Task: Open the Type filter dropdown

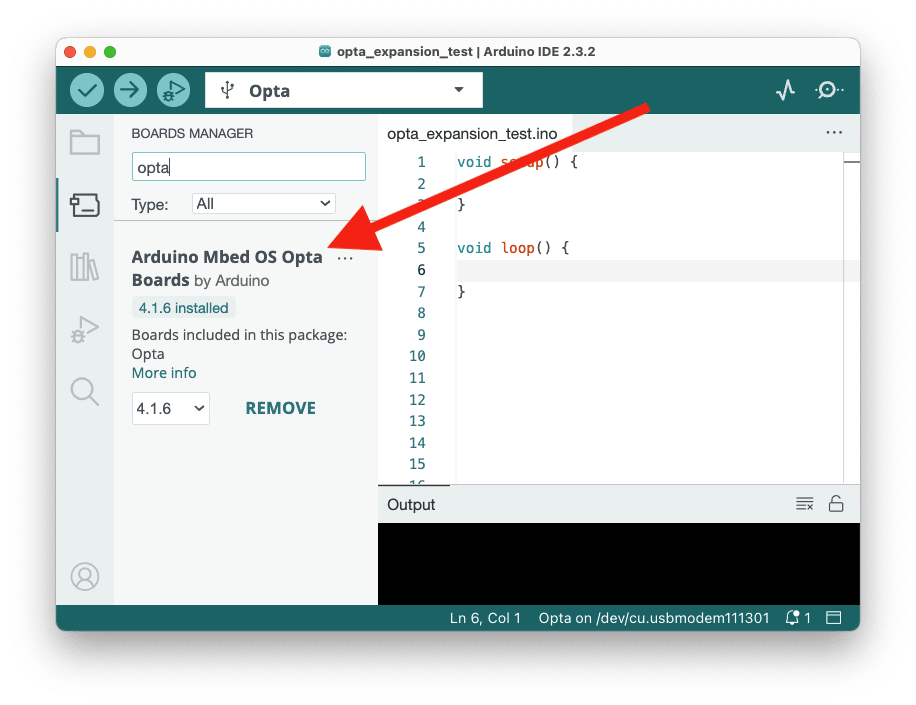Action: (263, 204)
